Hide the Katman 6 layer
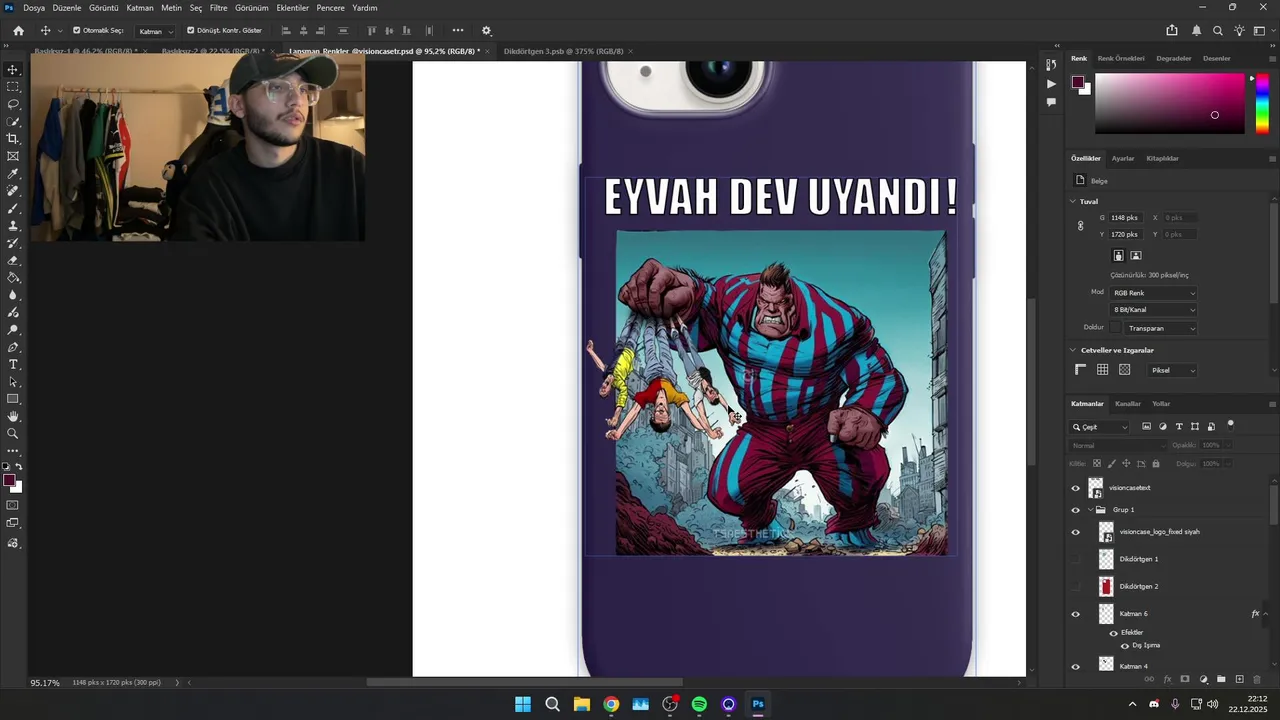Image resolution: width=1280 pixels, height=720 pixels. tap(1076, 614)
